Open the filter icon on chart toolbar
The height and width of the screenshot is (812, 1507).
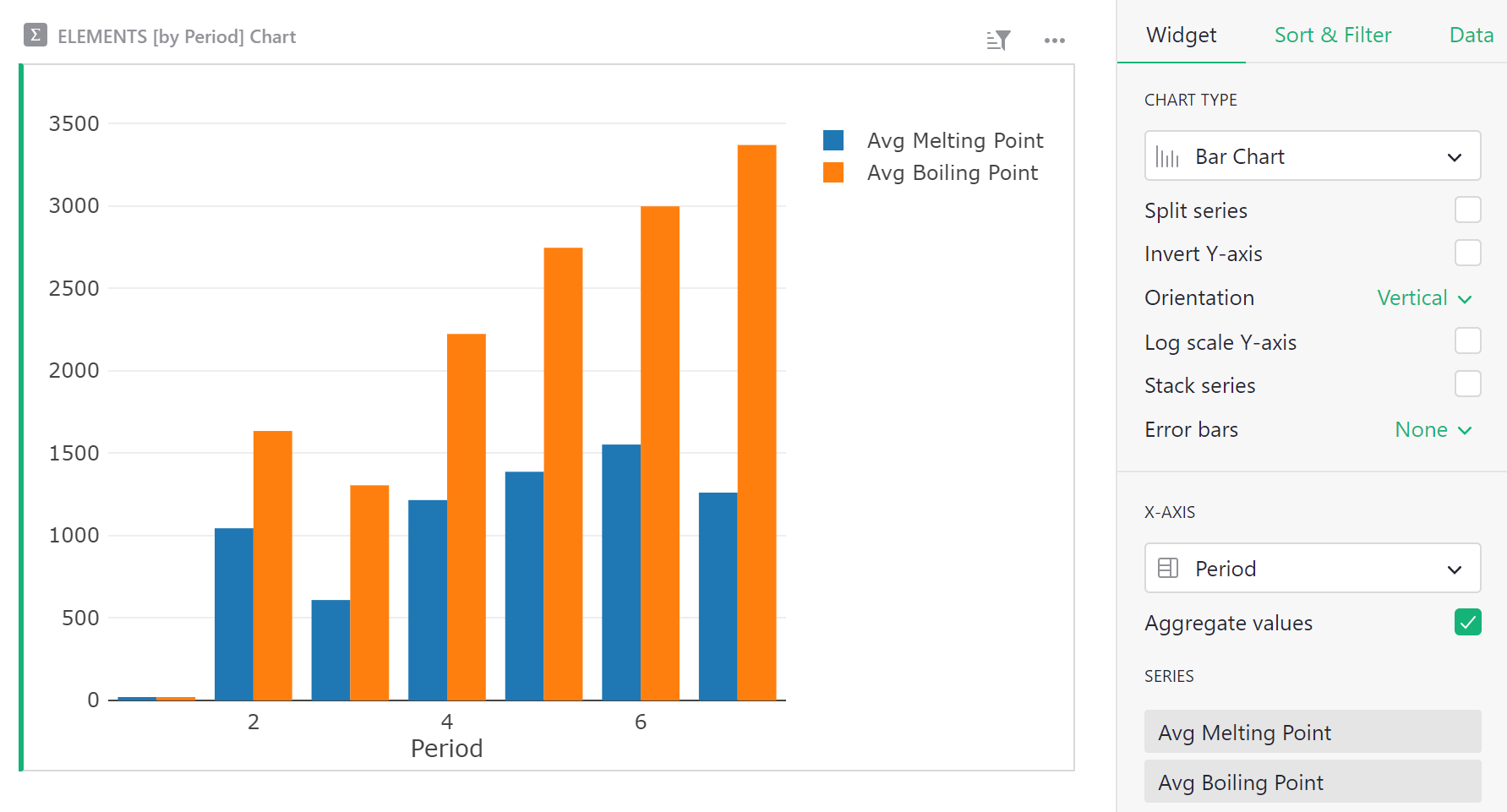click(997, 40)
